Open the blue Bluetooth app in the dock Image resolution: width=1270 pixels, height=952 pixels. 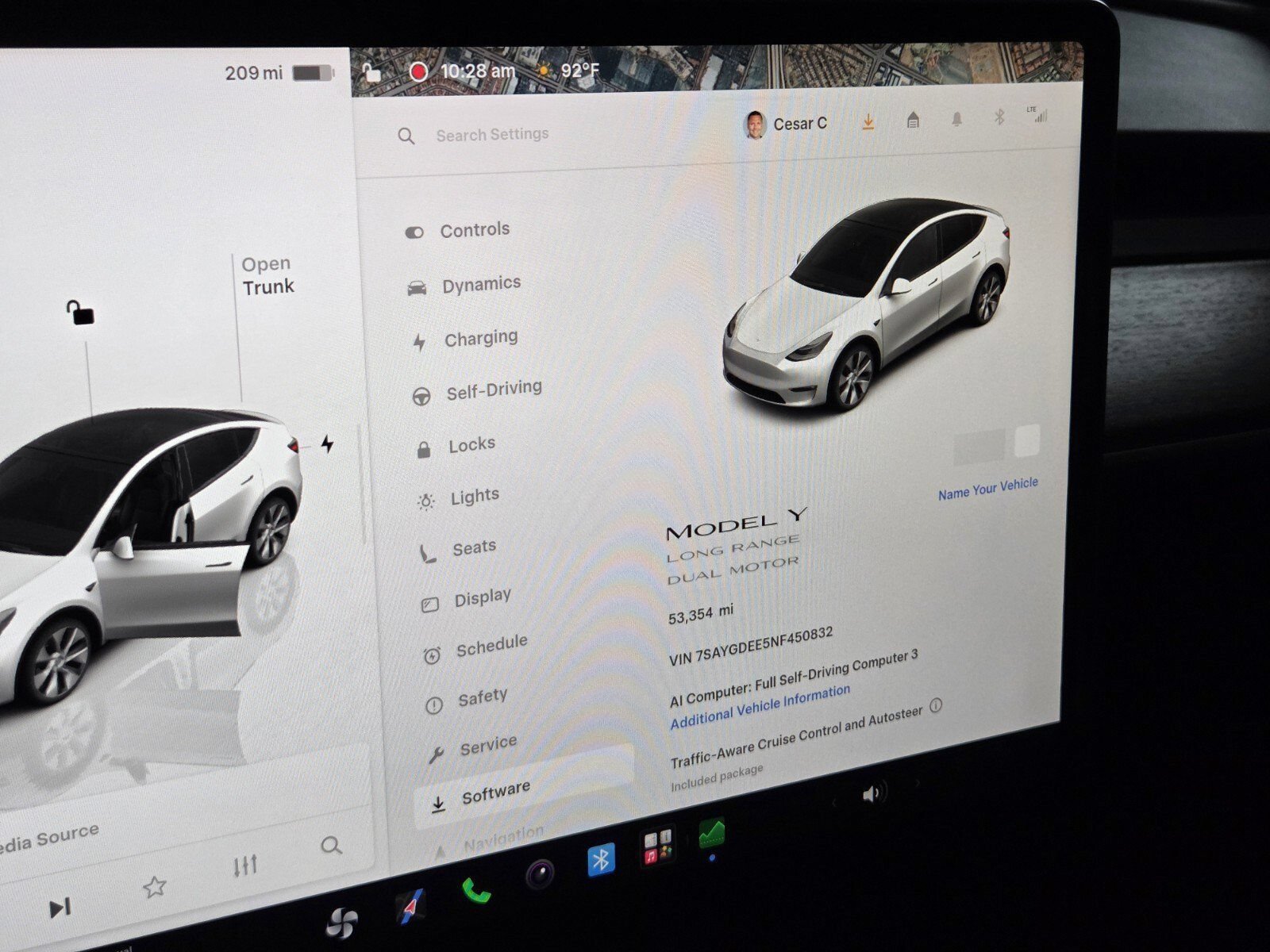(x=601, y=859)
